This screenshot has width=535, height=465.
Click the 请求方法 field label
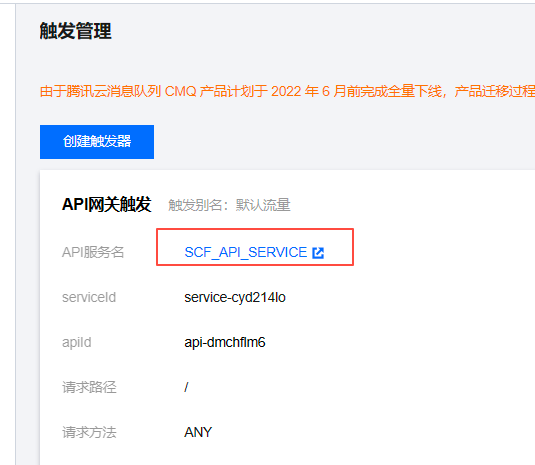(x=89, y=432)
